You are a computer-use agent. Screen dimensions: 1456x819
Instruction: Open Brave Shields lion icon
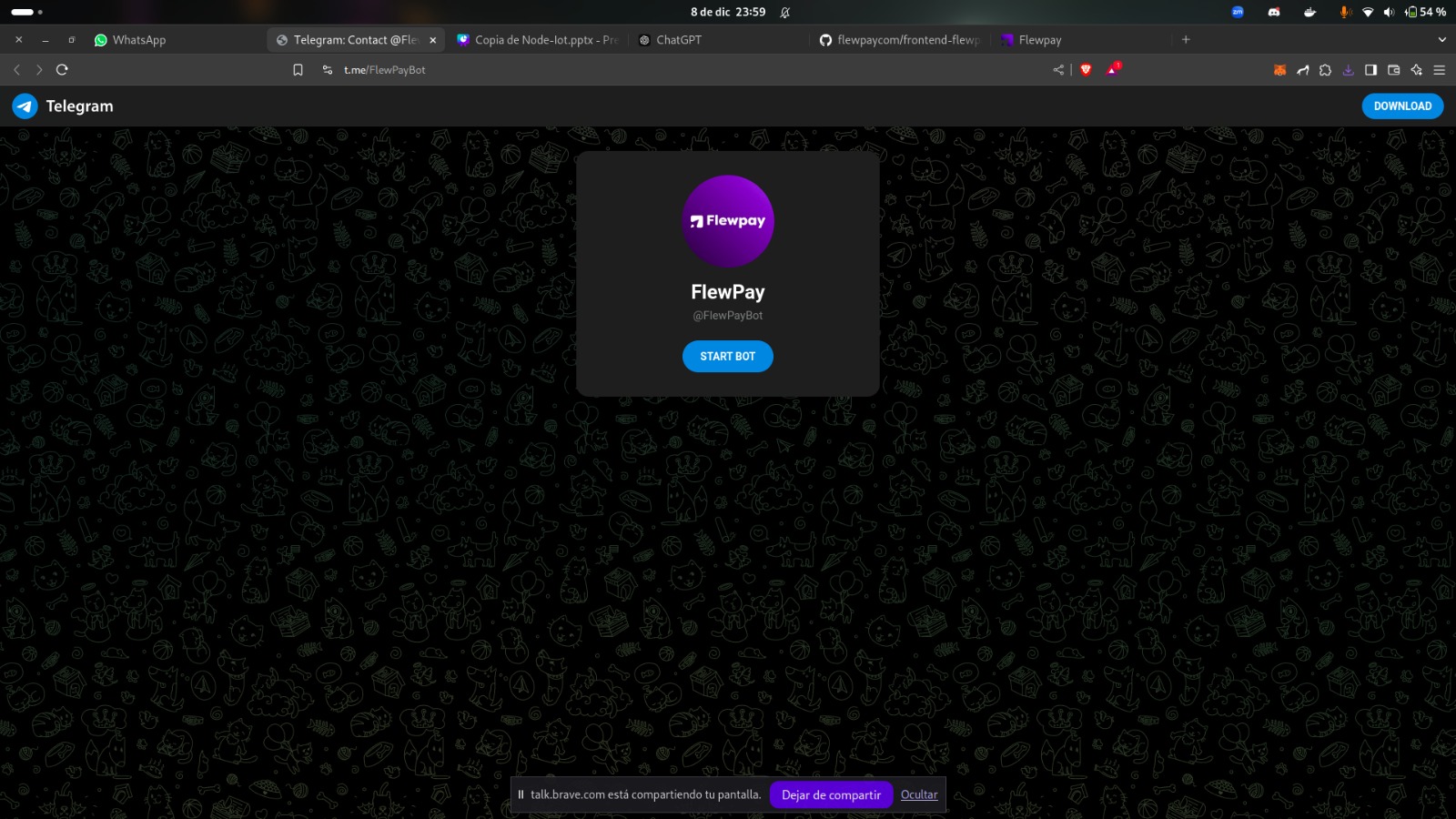pyautogui.click(x=1086, y=70)
